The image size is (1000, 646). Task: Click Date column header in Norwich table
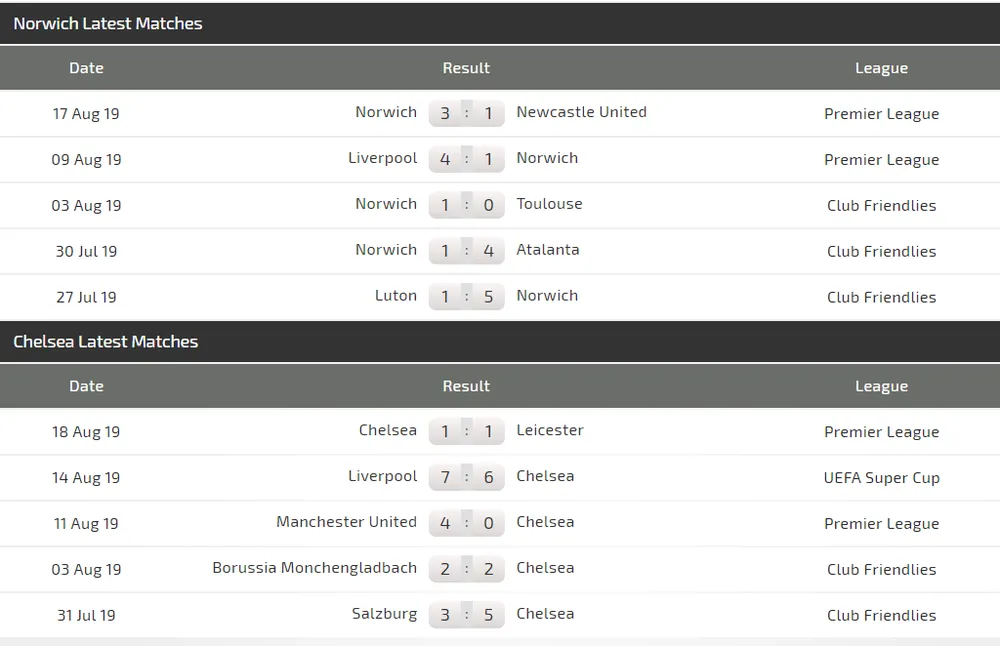coord(86,68)
